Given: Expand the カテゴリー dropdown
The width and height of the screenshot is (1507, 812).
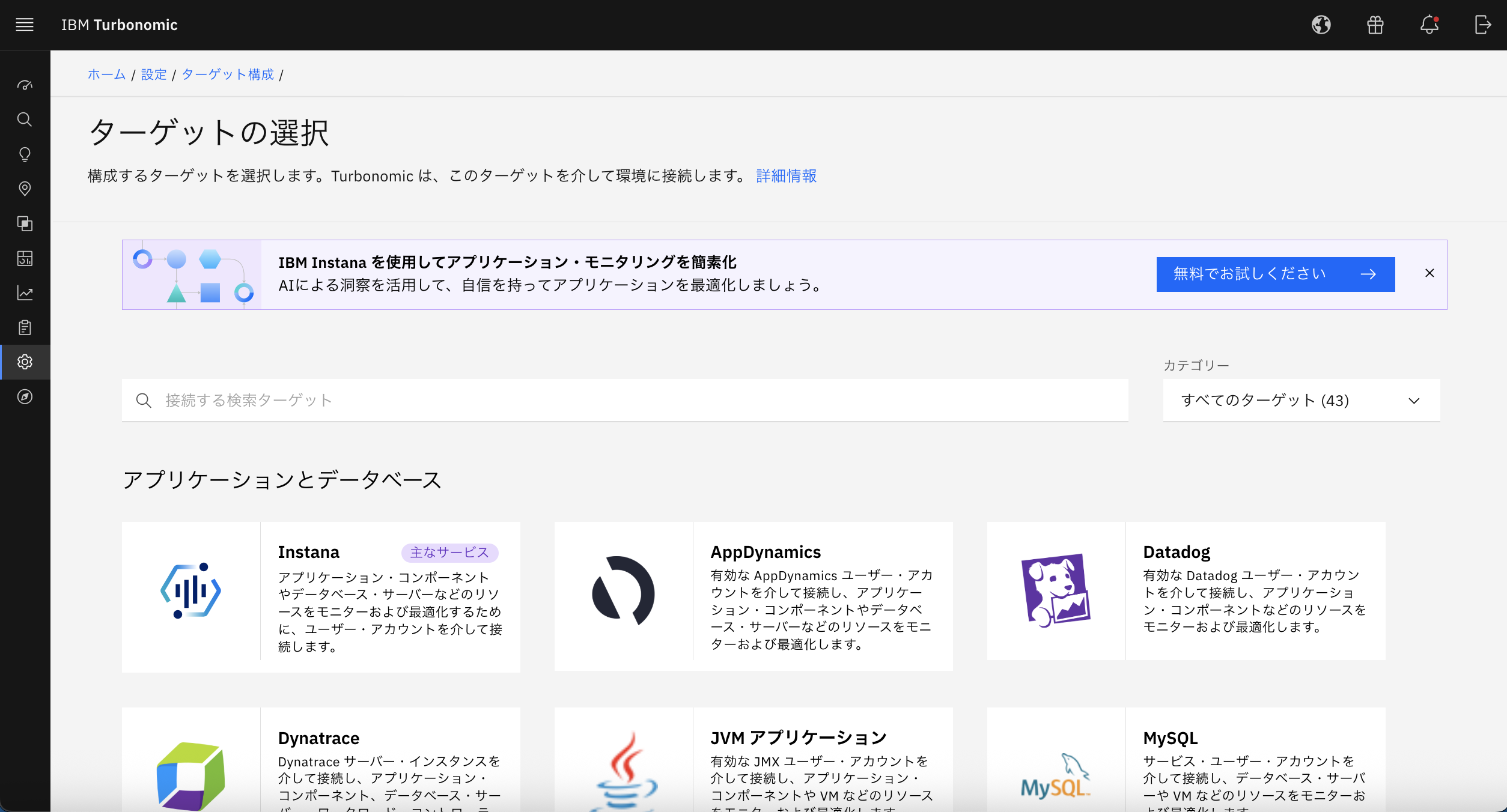Looking at the screenshot, I should pyautogui.click(x=1301, y=401).
